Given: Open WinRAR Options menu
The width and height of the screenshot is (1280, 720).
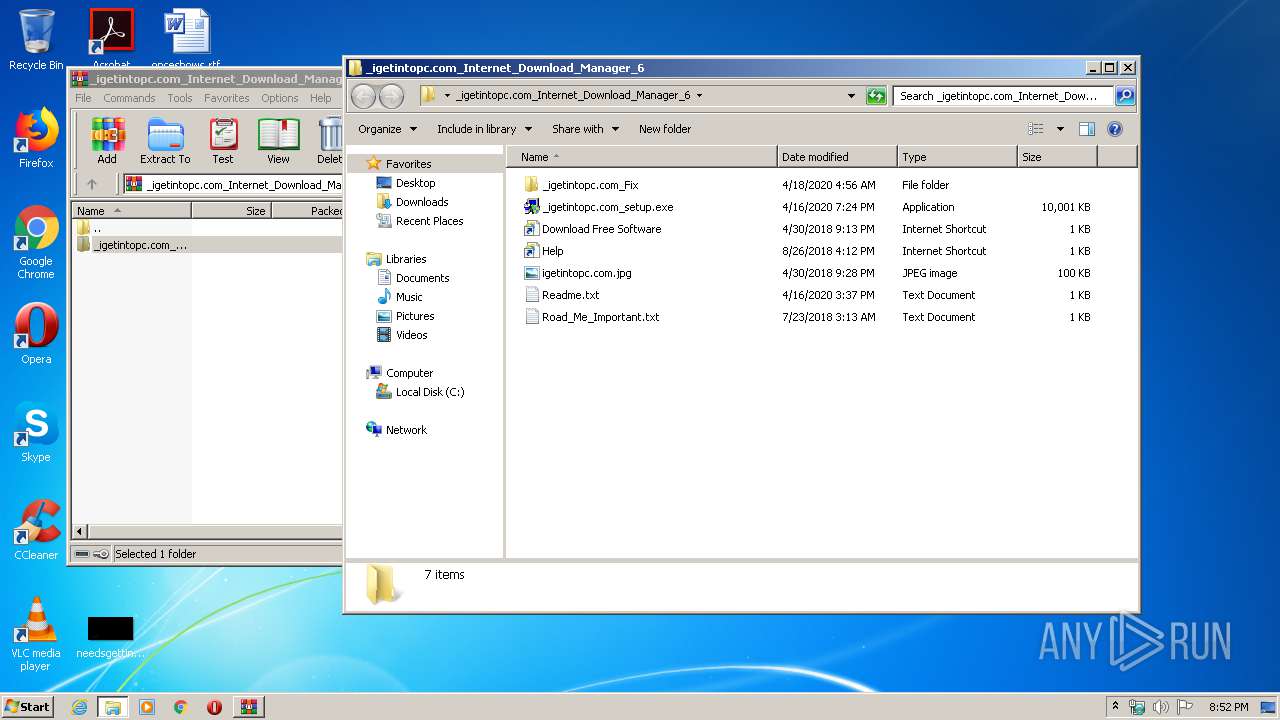Looking at the screenshot, I should pos(280,98).
